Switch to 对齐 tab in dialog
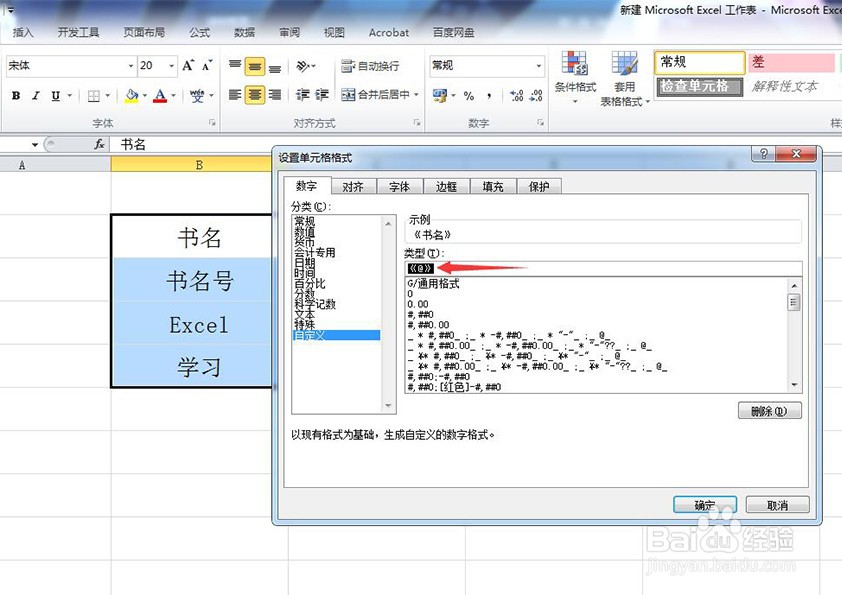 [x=353, y=186]
